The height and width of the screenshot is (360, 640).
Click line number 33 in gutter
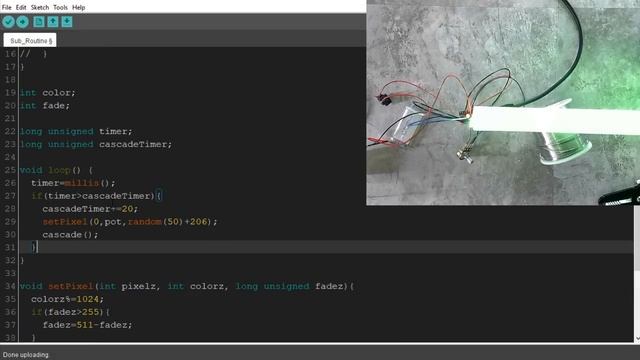pyautogui.click(x=10, y=273)
